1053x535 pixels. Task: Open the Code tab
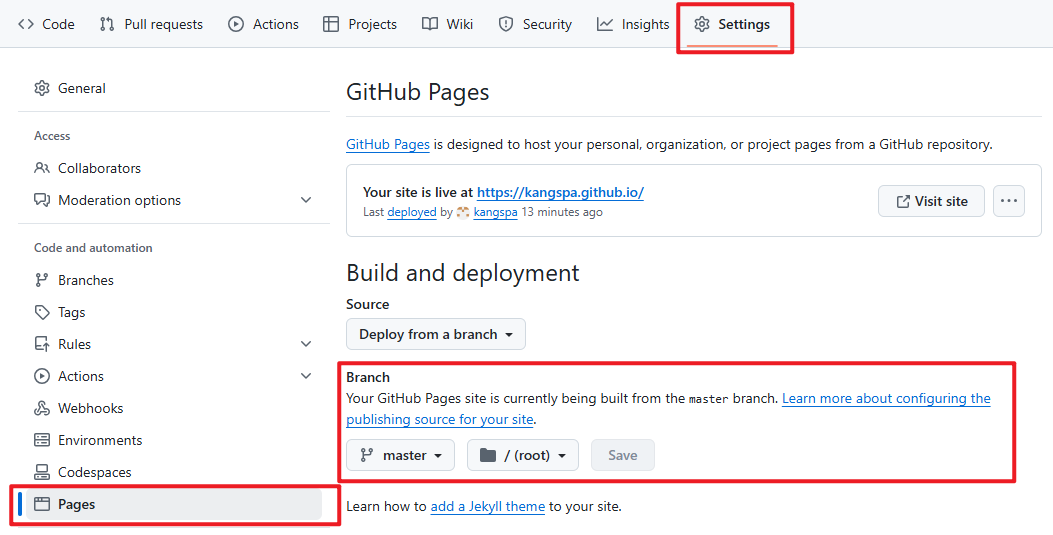46,24
